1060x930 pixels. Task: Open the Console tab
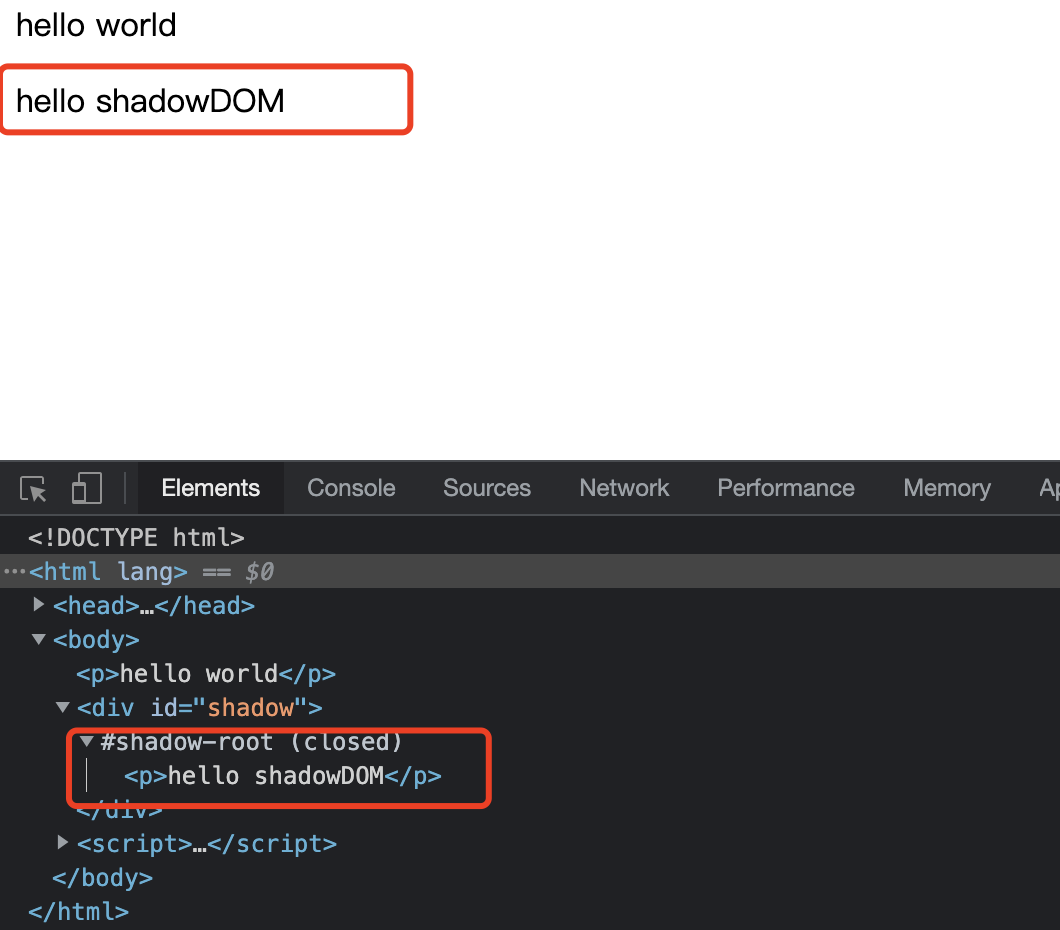pyautogui.click(x=351, y=488)
